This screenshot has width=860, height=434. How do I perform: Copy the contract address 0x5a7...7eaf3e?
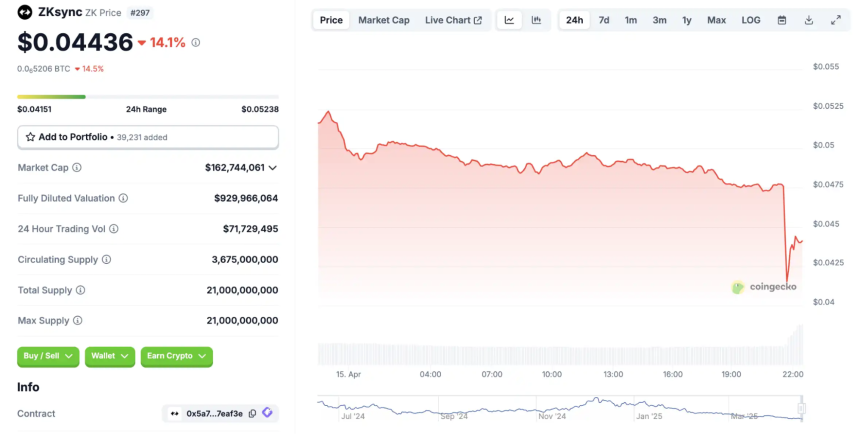pos(252,414)
